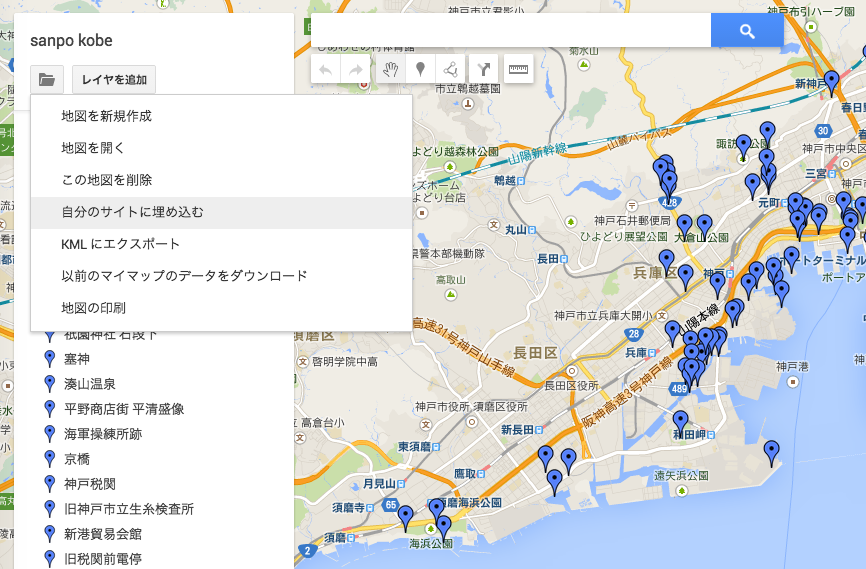This screenshot has height=569, width=866.
Task: Click the 新長田 station label
Action: (518, 429)
